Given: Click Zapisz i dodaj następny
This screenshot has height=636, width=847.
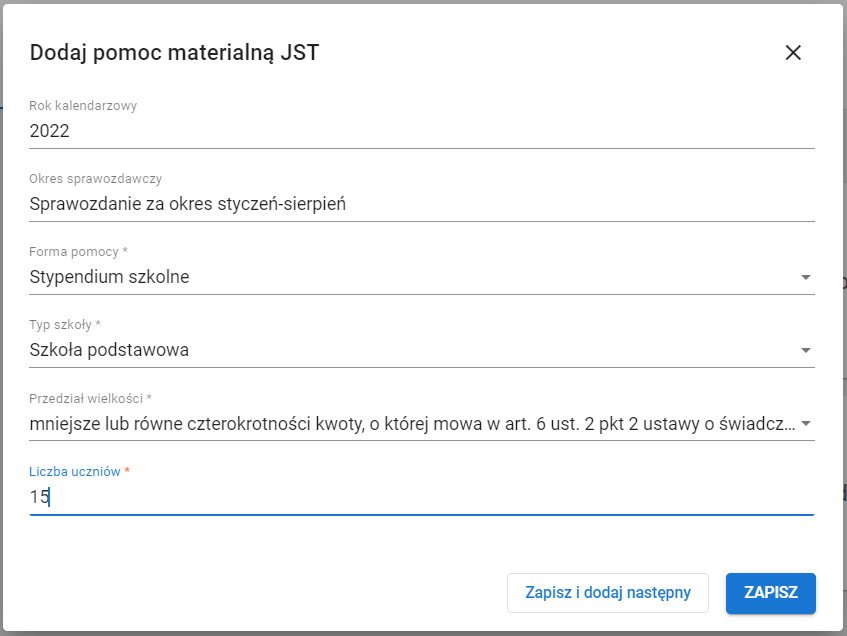Looking at the screenshot, I should (x=609, y=593).
